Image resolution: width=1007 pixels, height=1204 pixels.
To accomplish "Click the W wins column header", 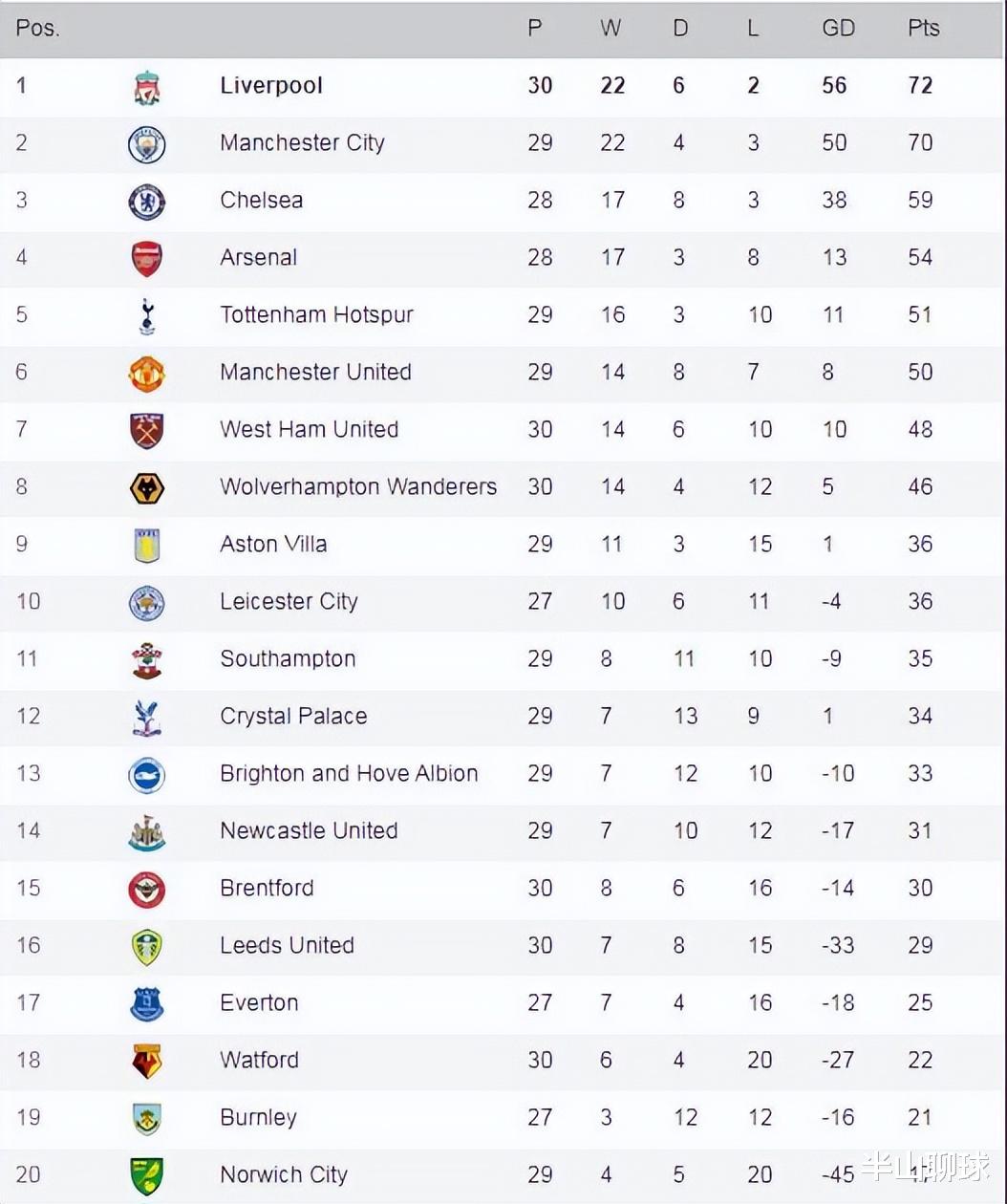I will (x=611, y=28).
